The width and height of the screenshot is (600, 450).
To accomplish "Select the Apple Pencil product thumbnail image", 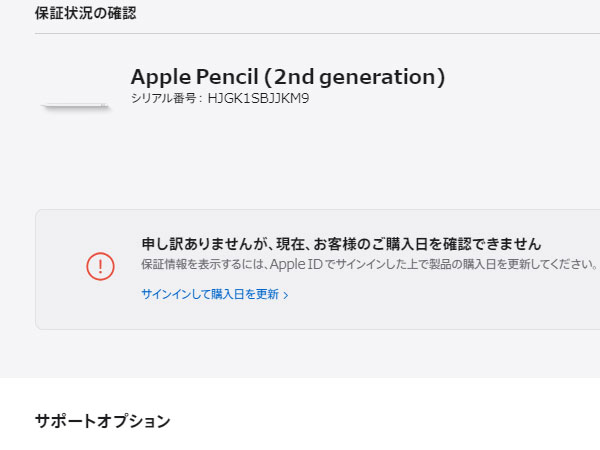I will click(76, 107).
